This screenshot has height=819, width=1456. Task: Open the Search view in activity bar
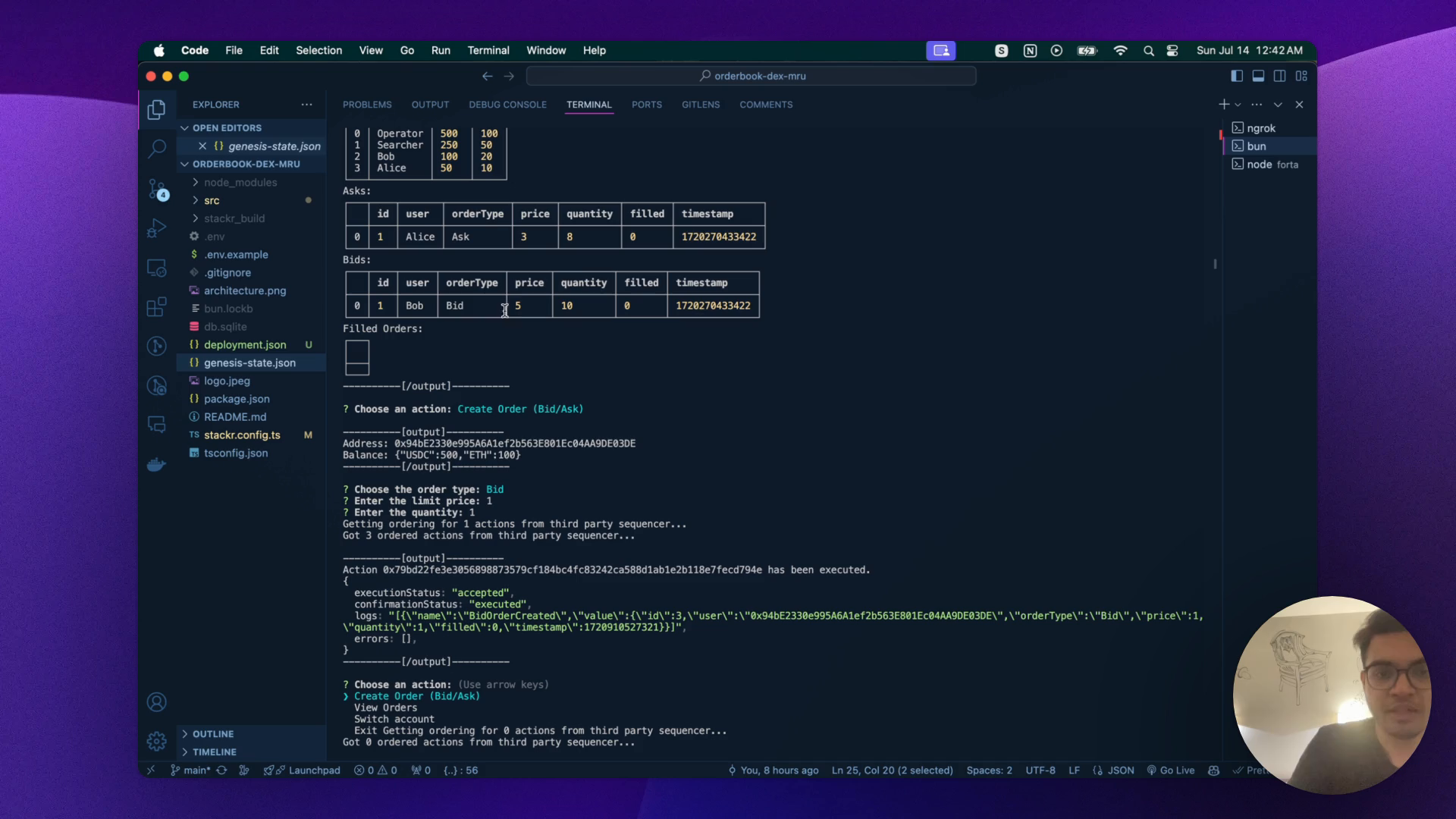(156, 149)
